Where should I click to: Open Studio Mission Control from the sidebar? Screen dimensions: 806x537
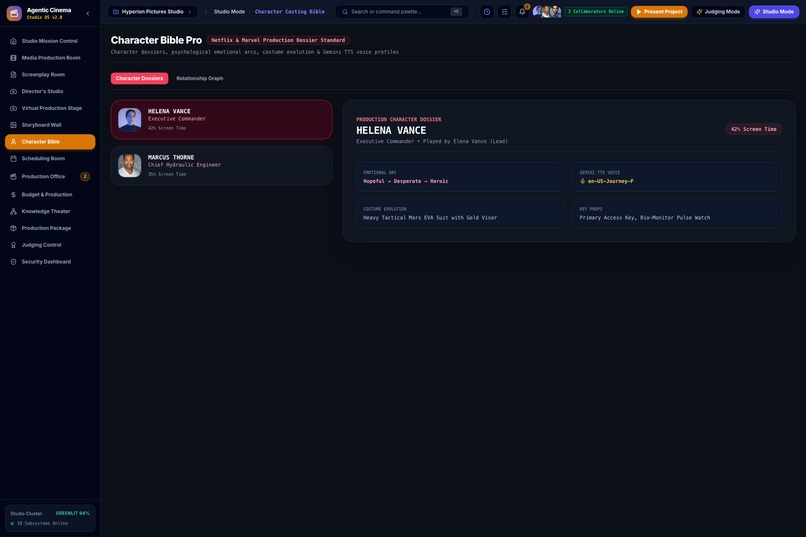point(50,41)
